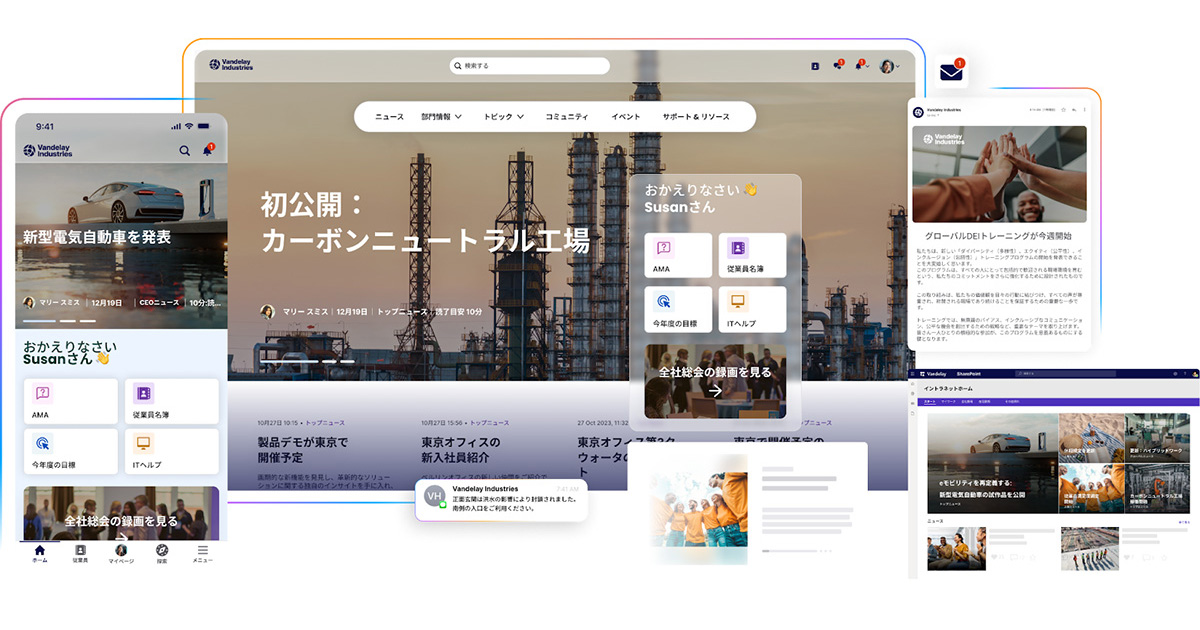Click the 全社総会の録画を見る button
The height and width of the screenshot is (630, 1200).
click(x=714, y=379)
